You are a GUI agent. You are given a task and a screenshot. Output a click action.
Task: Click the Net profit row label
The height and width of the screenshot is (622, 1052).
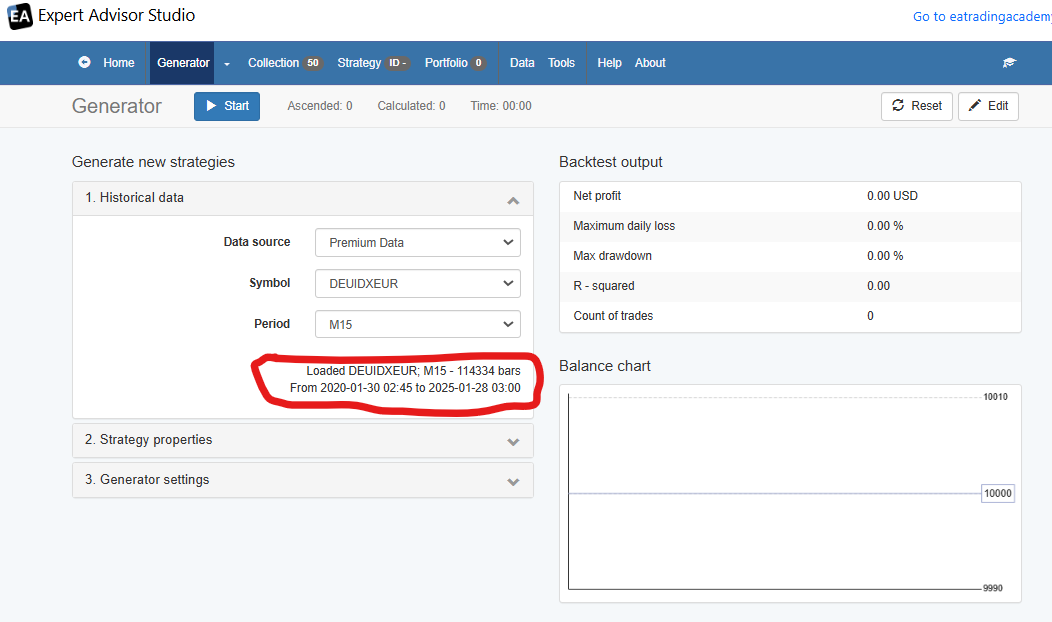coord(597,196)
